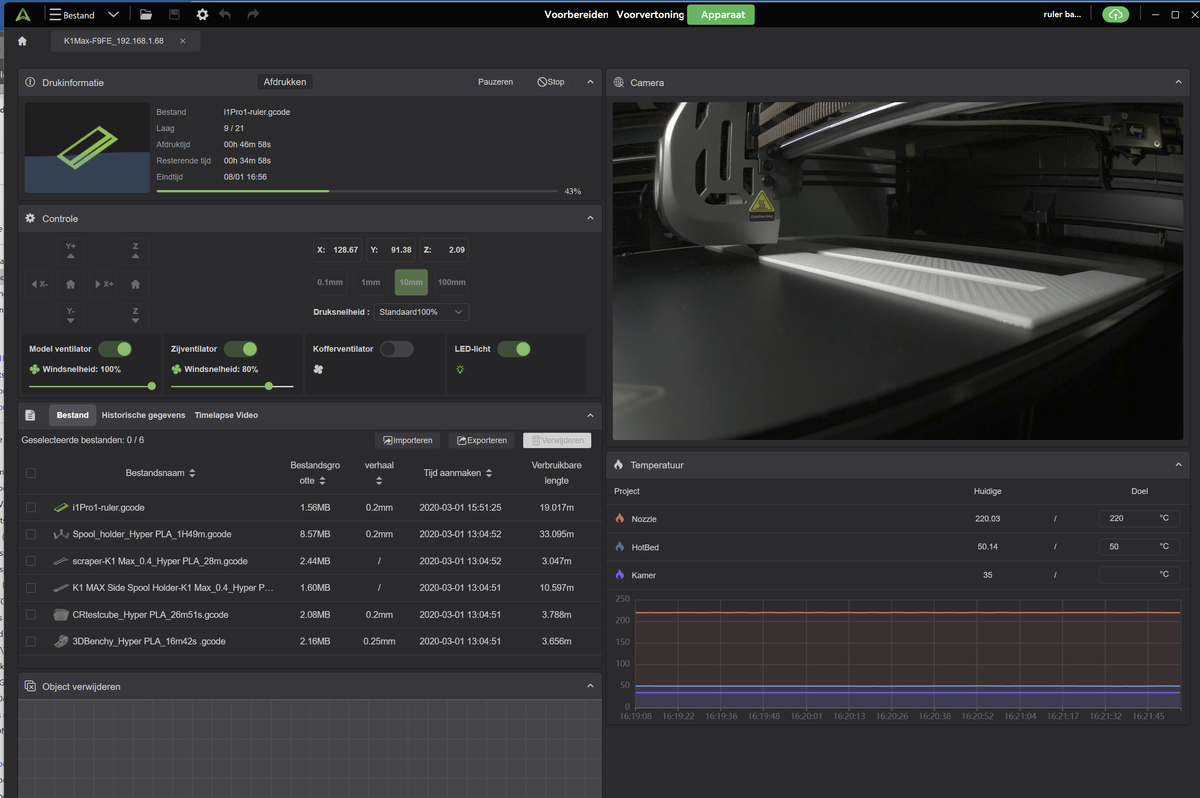Open the Druksnelheid dropdown

(420, 312)
